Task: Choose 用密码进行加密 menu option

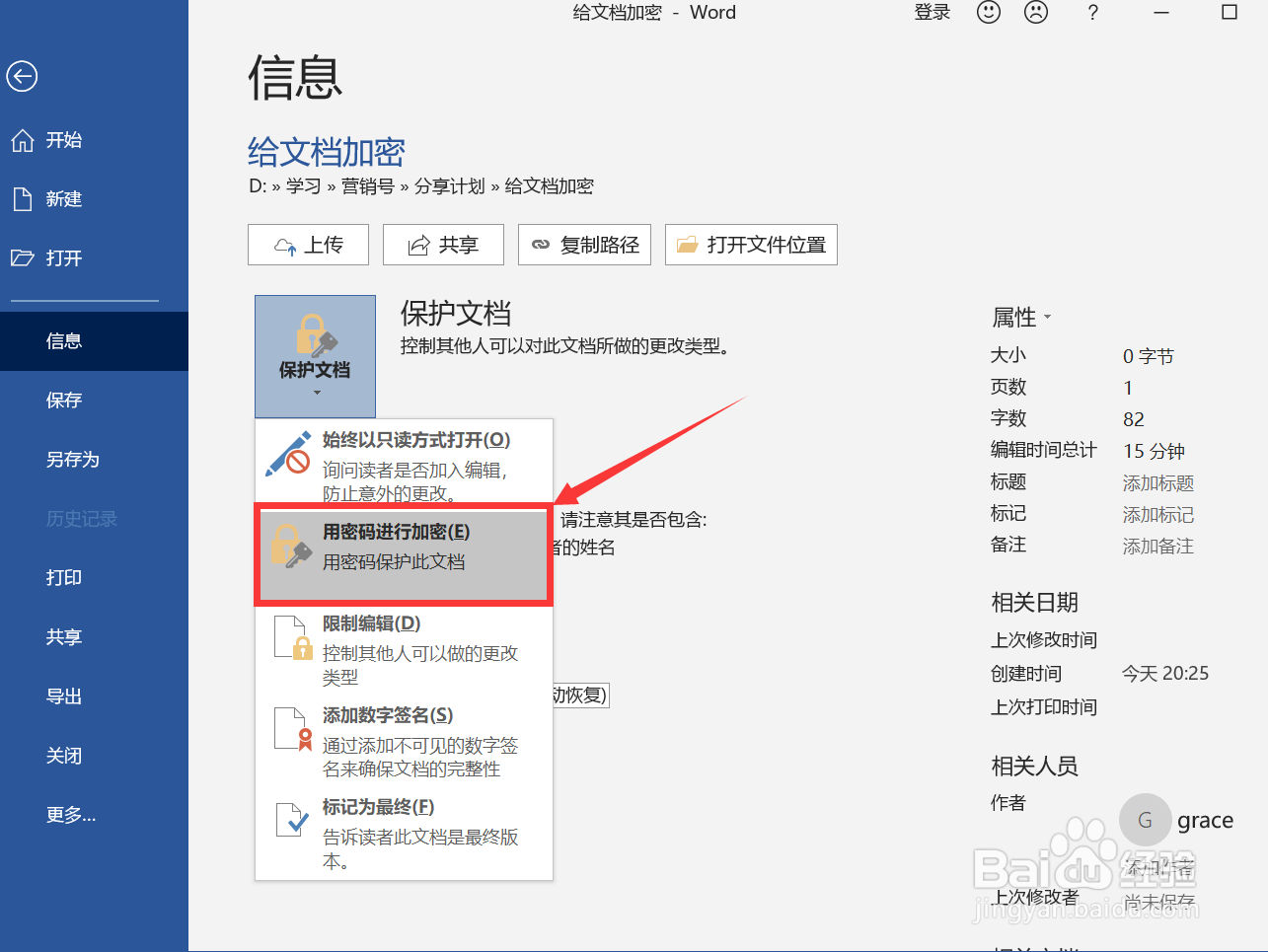Action: coord(404,554)
